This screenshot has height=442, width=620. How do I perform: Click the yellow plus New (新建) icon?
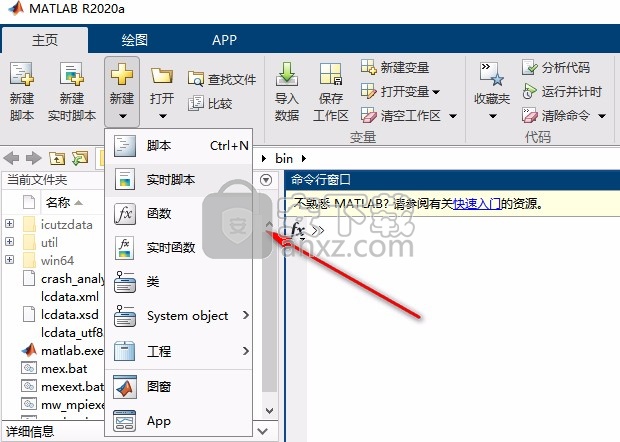click(122, 74)
